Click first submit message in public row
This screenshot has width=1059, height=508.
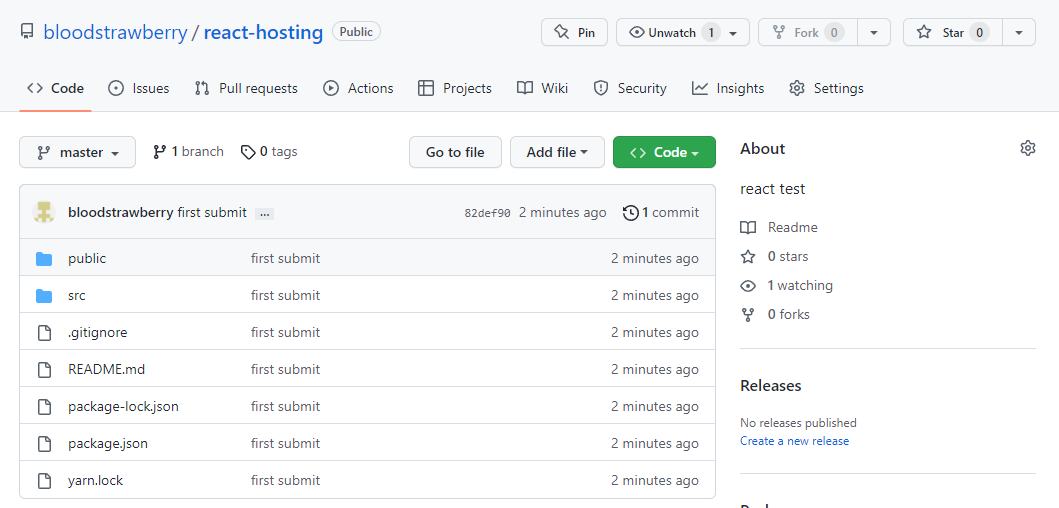point(286,259)
